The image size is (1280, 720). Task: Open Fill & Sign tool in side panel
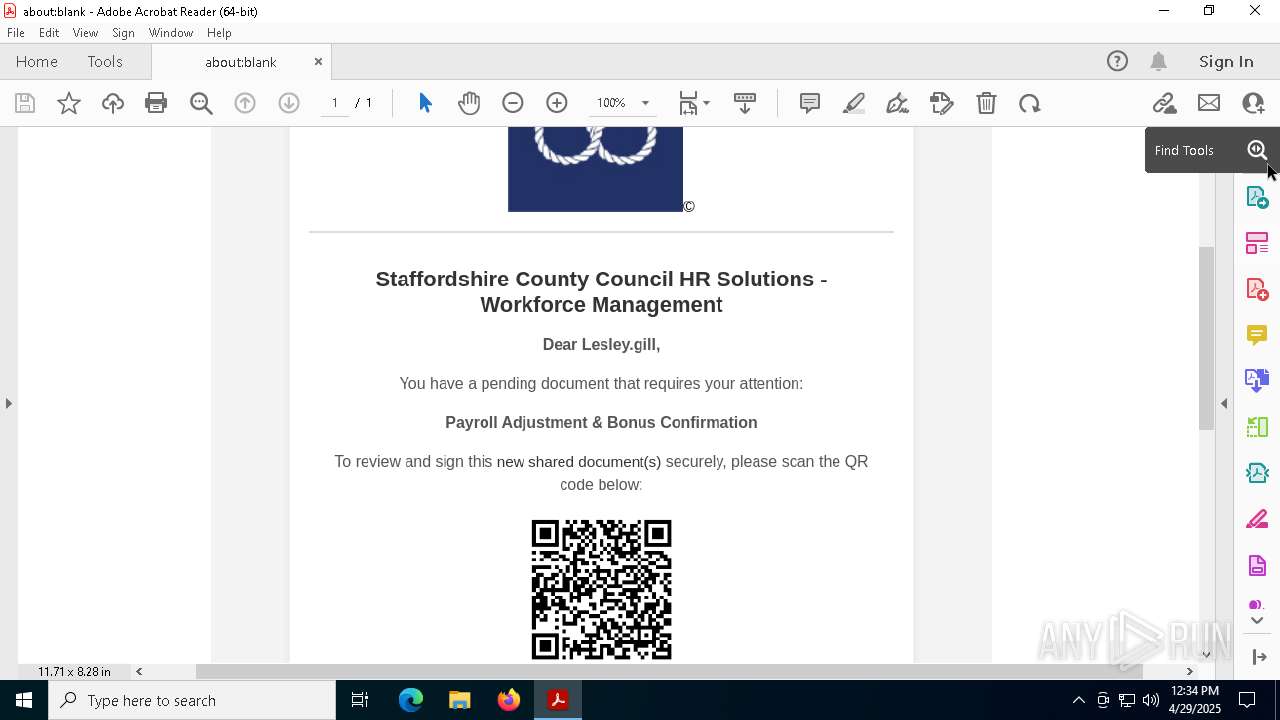point(1257,519)
